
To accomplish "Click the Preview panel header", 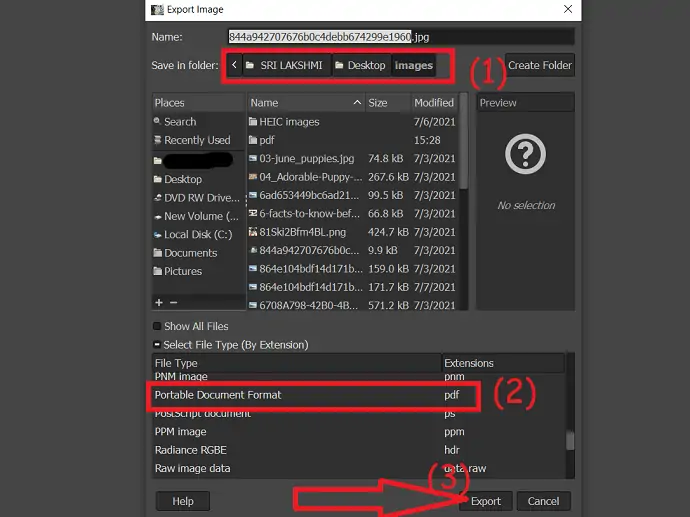I will pyautogui.click(x=525, y=103).
